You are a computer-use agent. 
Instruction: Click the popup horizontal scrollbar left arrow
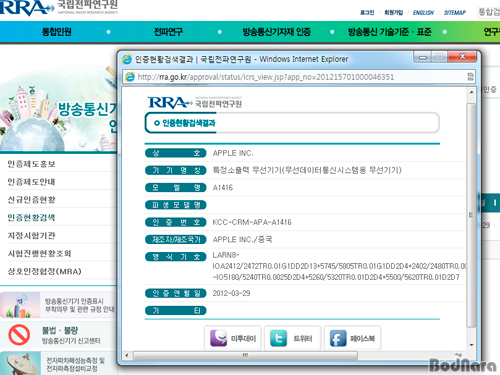point(127,355)
